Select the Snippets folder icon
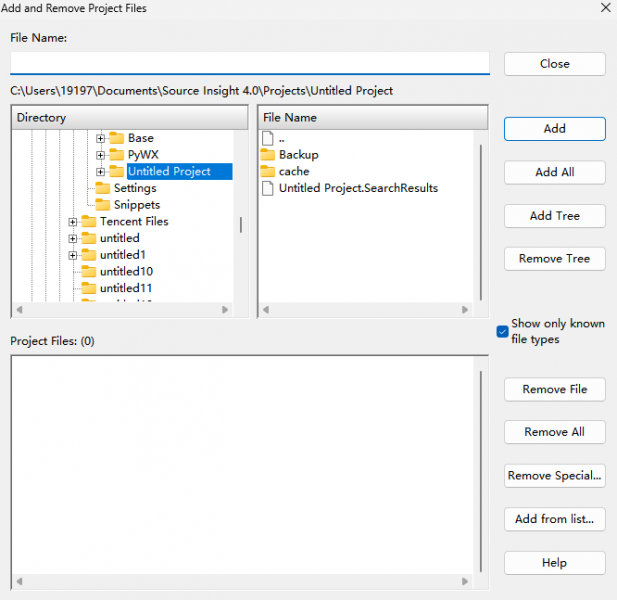 103,205
